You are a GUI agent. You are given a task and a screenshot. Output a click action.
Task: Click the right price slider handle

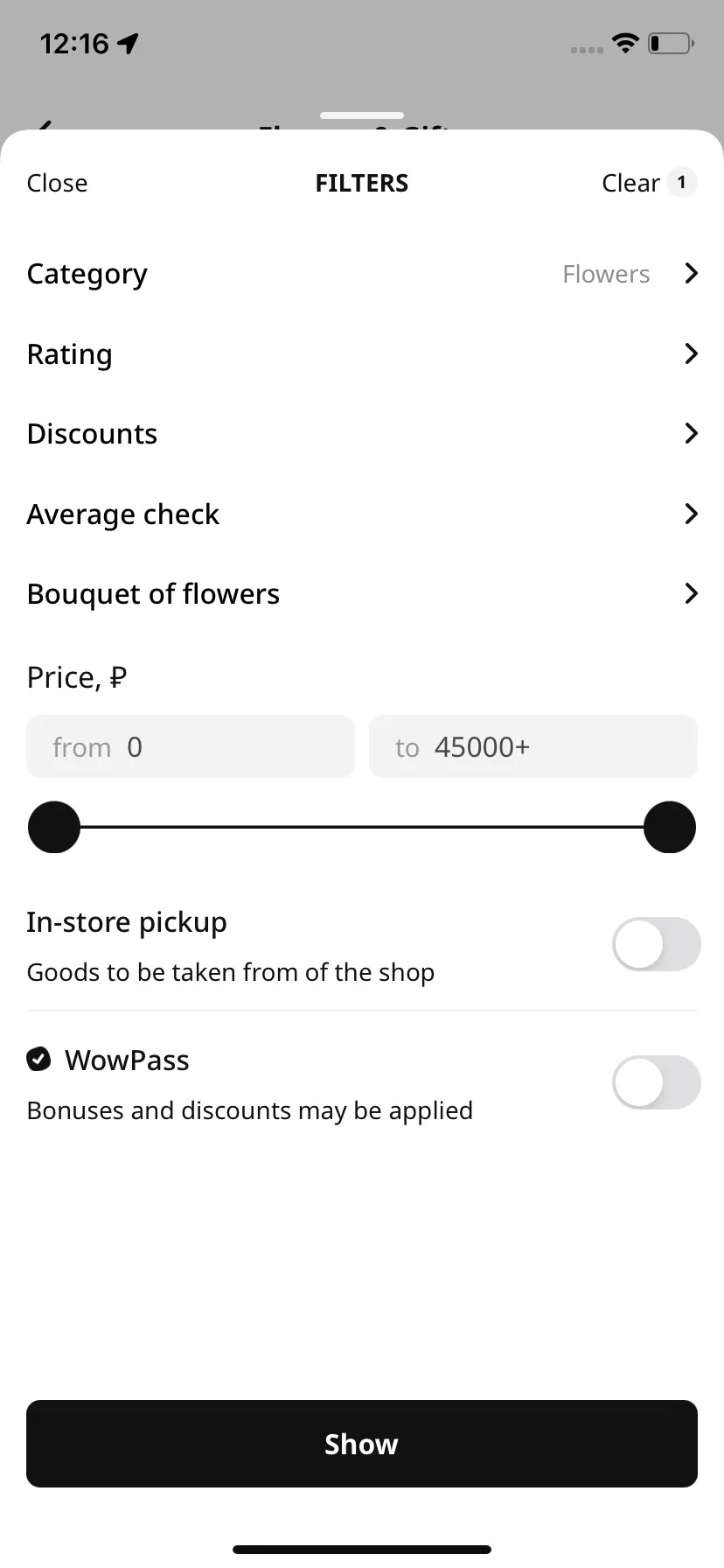[670, 827]
